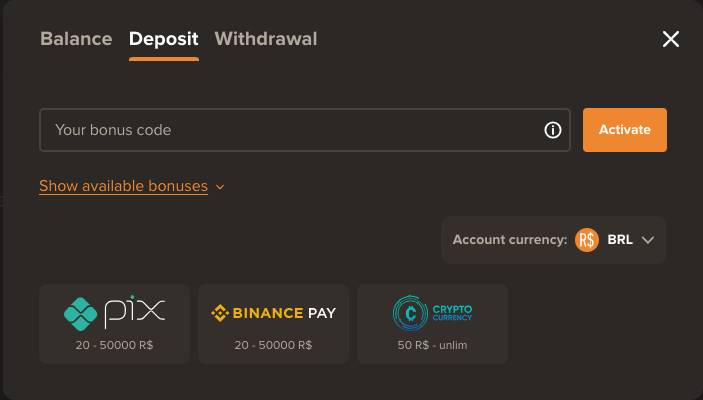The width and height of the screenshot is (703, 400).
Task: Open the BRL currency dropdown arrow
Action: tap(648, 240)
